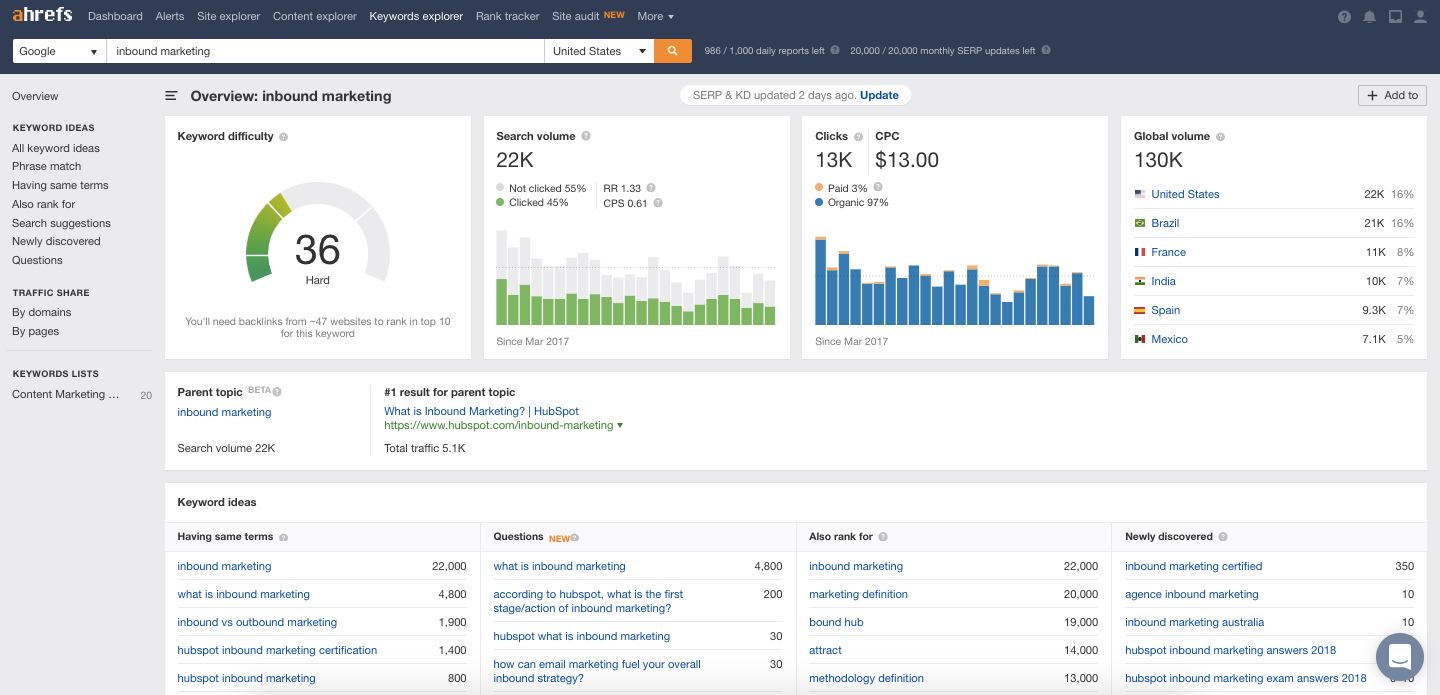Click the orange search magnifier button
Viewport: 1440px width, 695px height.
point(673,51)
